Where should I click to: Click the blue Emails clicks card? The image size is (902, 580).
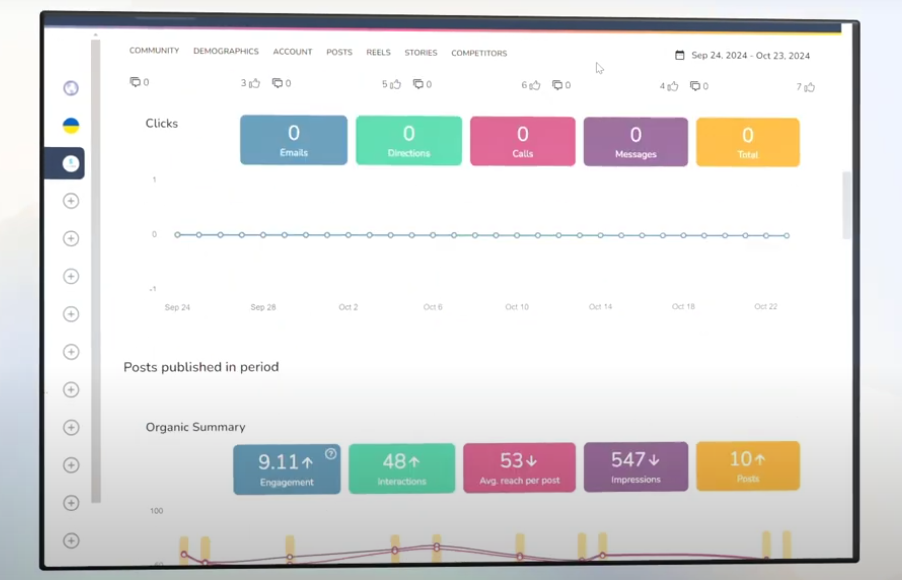[x=294, y=140]
